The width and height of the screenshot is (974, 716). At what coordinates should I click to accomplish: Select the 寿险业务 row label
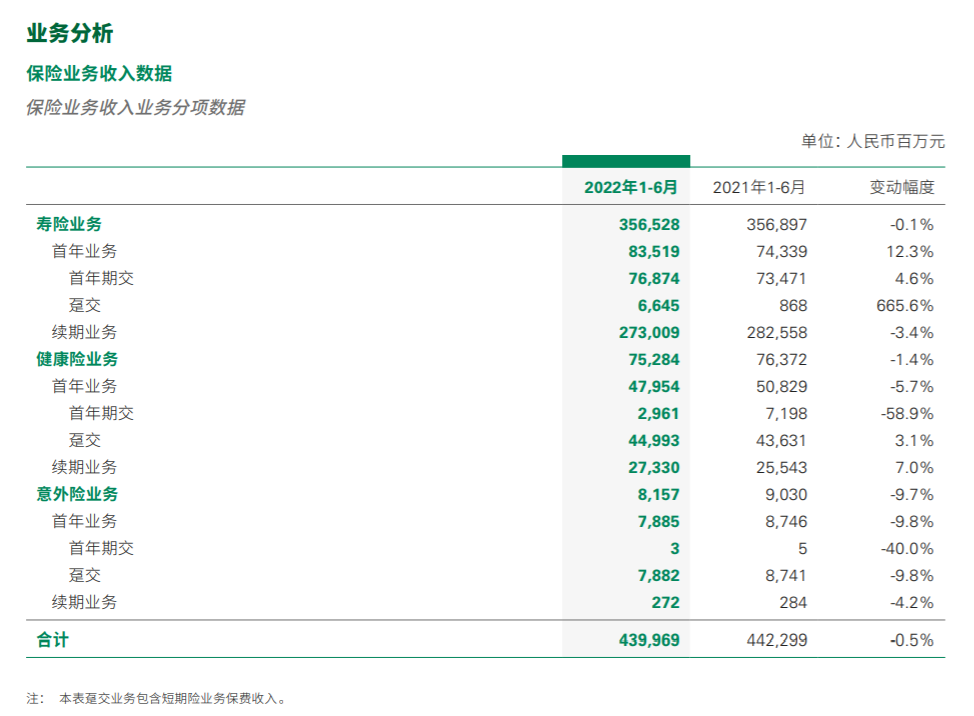pos(69,225)
